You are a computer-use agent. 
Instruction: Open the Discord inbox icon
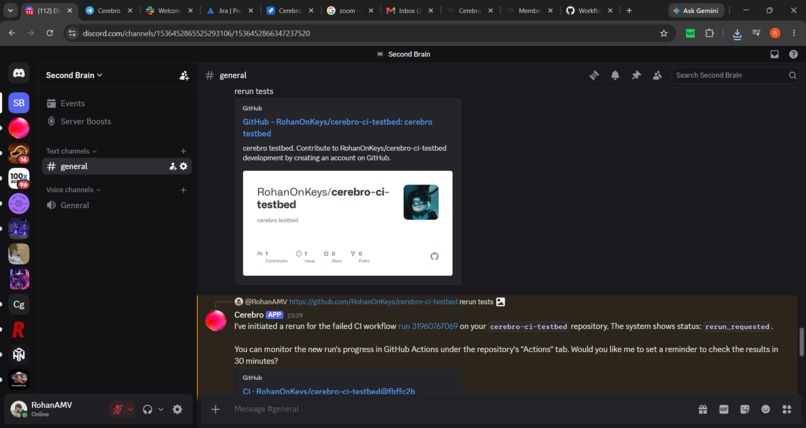[x=775, y=54]
